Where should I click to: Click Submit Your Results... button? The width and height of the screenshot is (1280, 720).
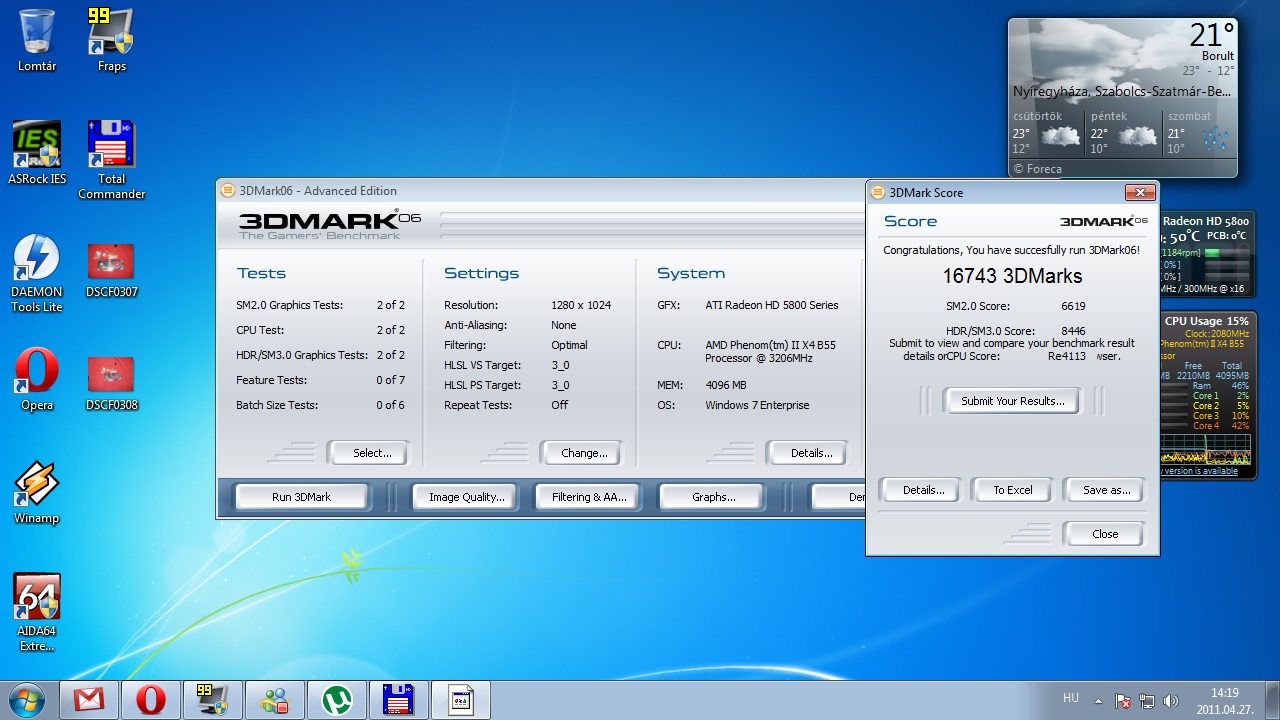pyautogui.click(x=1012, y=401)
